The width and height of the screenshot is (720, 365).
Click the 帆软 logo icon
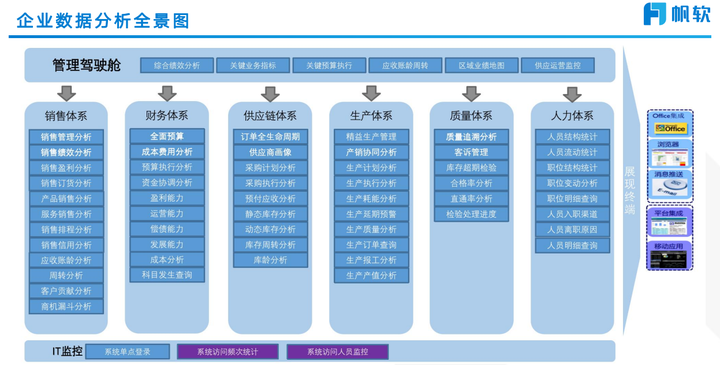point(654,13)
